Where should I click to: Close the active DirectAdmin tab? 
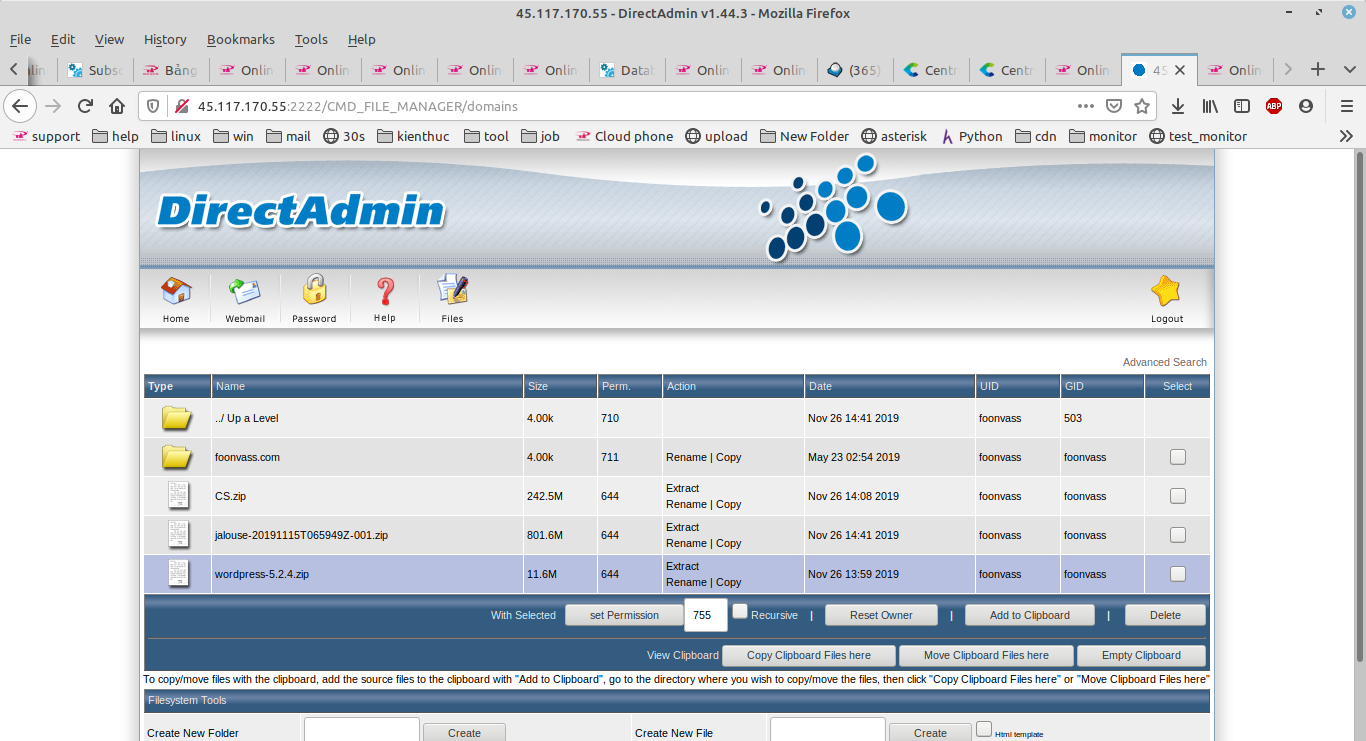point(1180,70)
